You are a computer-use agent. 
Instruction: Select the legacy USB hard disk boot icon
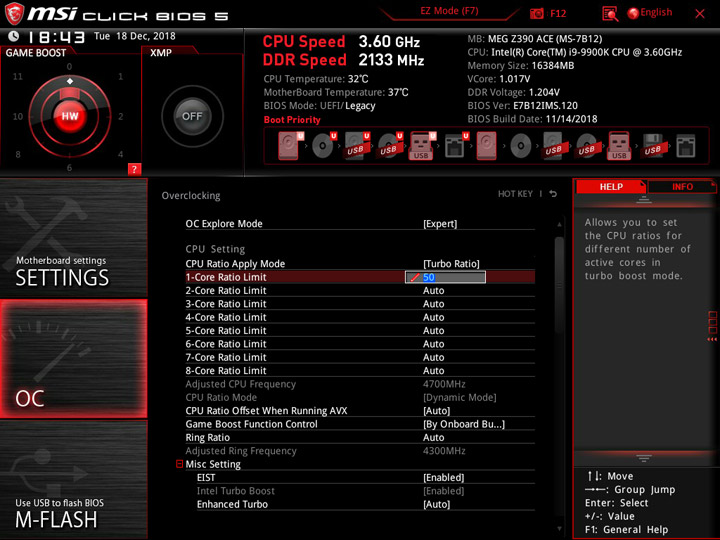553,146
